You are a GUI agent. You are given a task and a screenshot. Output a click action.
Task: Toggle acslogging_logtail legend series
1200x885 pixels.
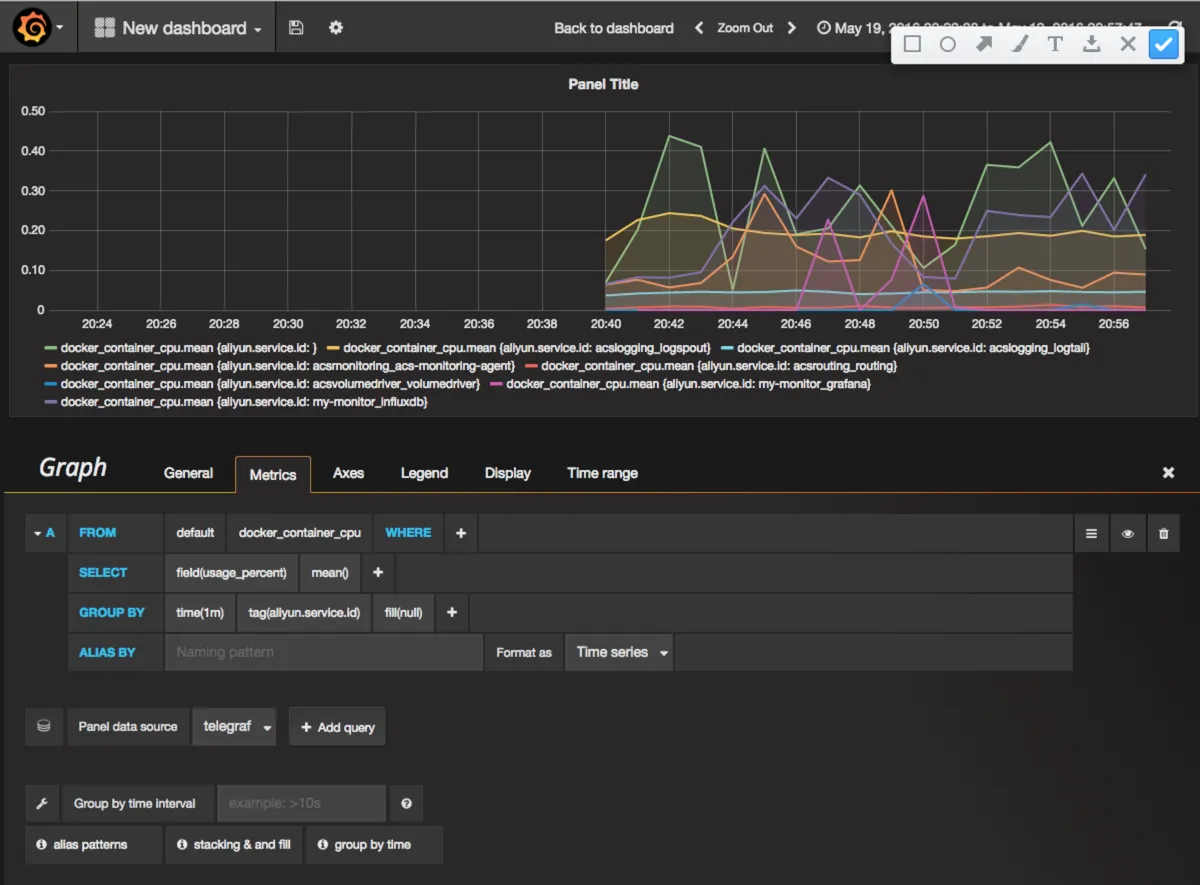pyautogui.click(x=905, y=348)
